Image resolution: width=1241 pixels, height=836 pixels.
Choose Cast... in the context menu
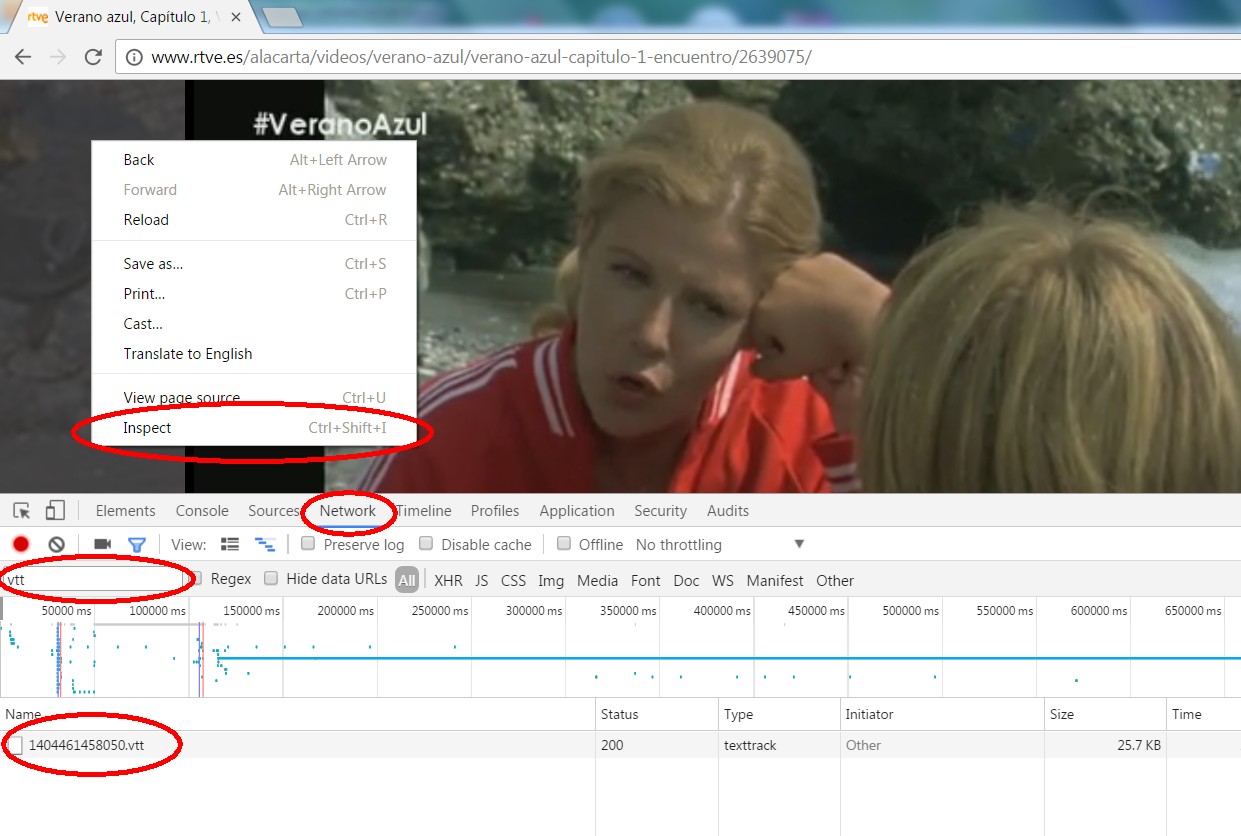coord(255,324)
